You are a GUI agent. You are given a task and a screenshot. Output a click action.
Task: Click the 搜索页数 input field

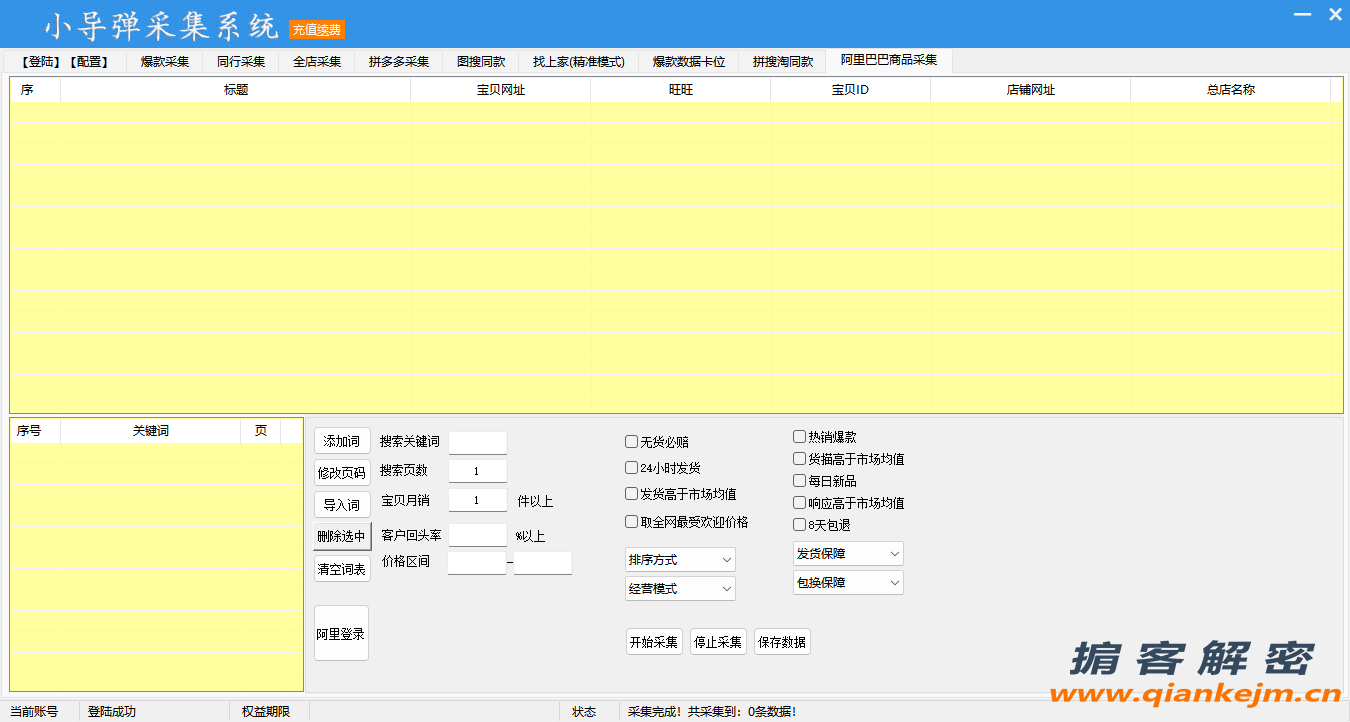coord(477,471)
